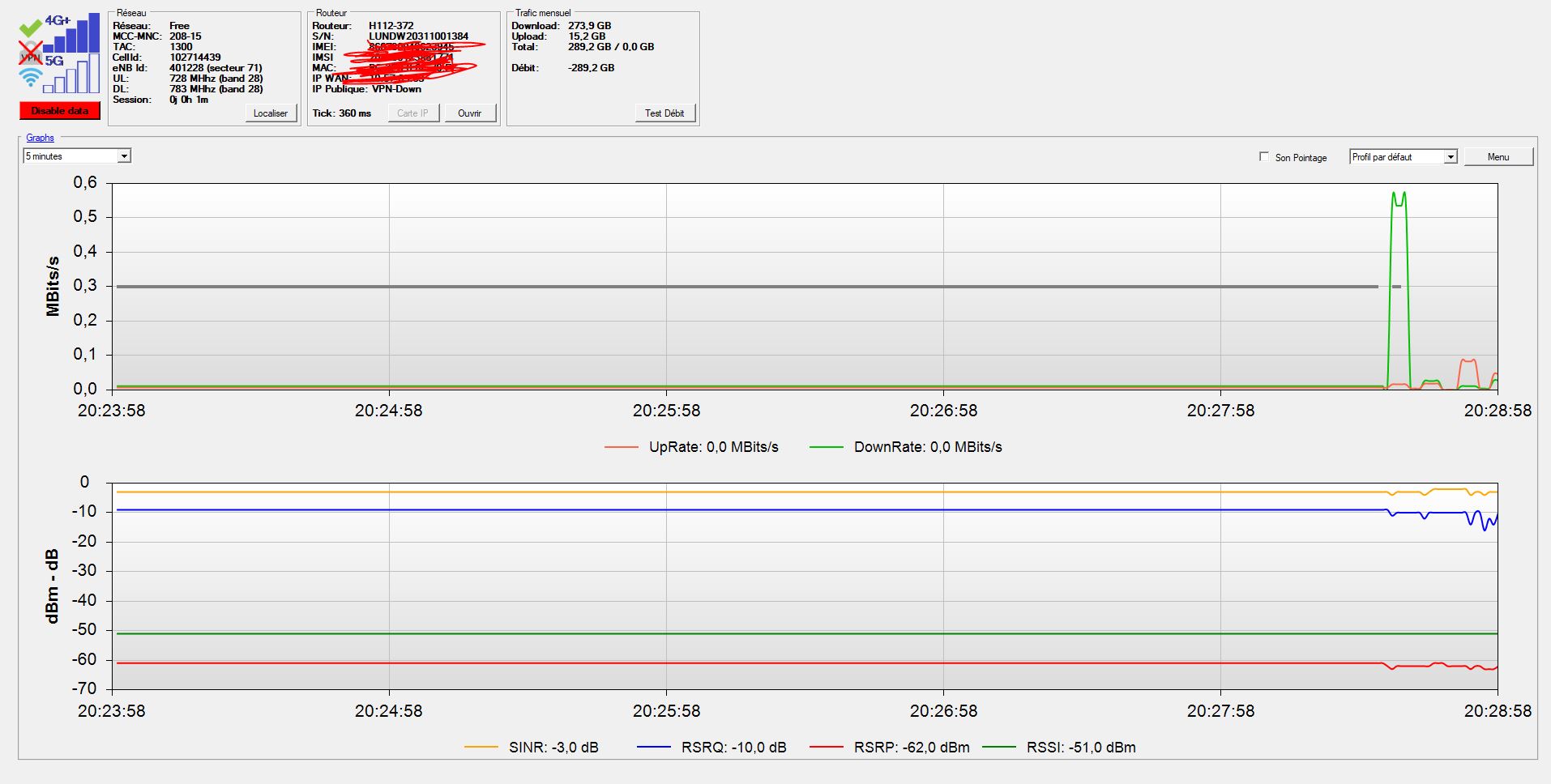This screenshot has width=1551, height=784.
Task: Click the Graphs link
Action: coord(40,138)
